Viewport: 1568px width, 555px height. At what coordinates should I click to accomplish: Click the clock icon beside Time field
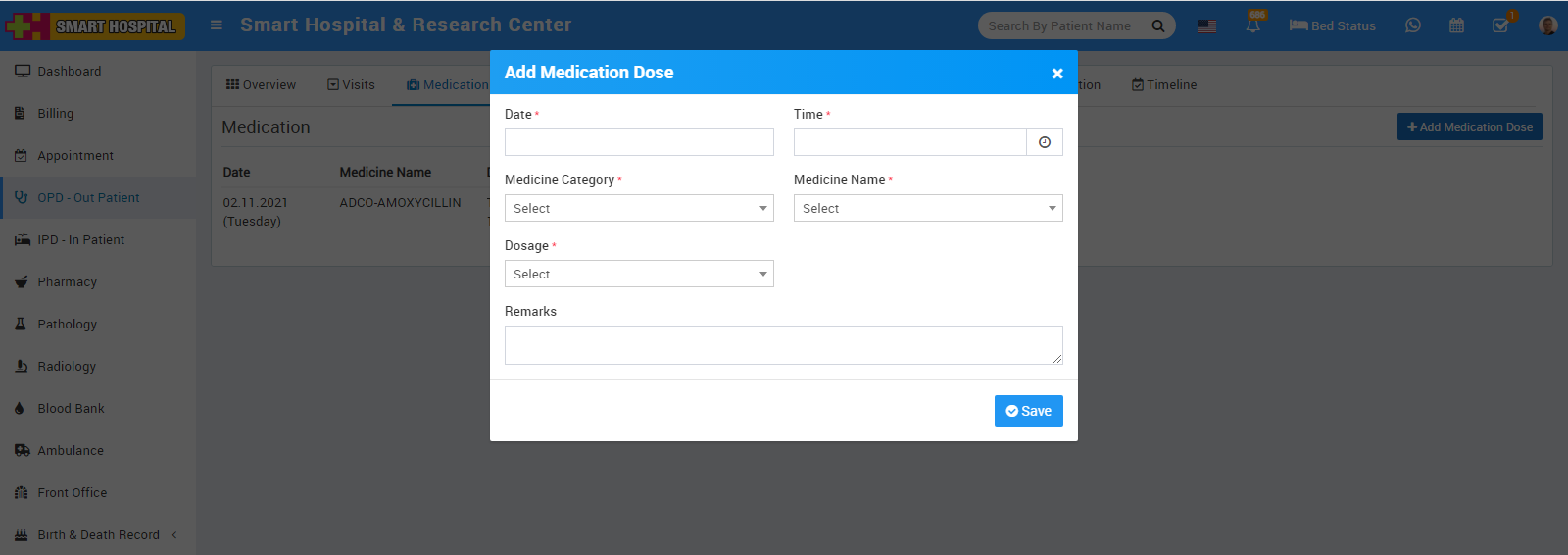(1045, 142)
